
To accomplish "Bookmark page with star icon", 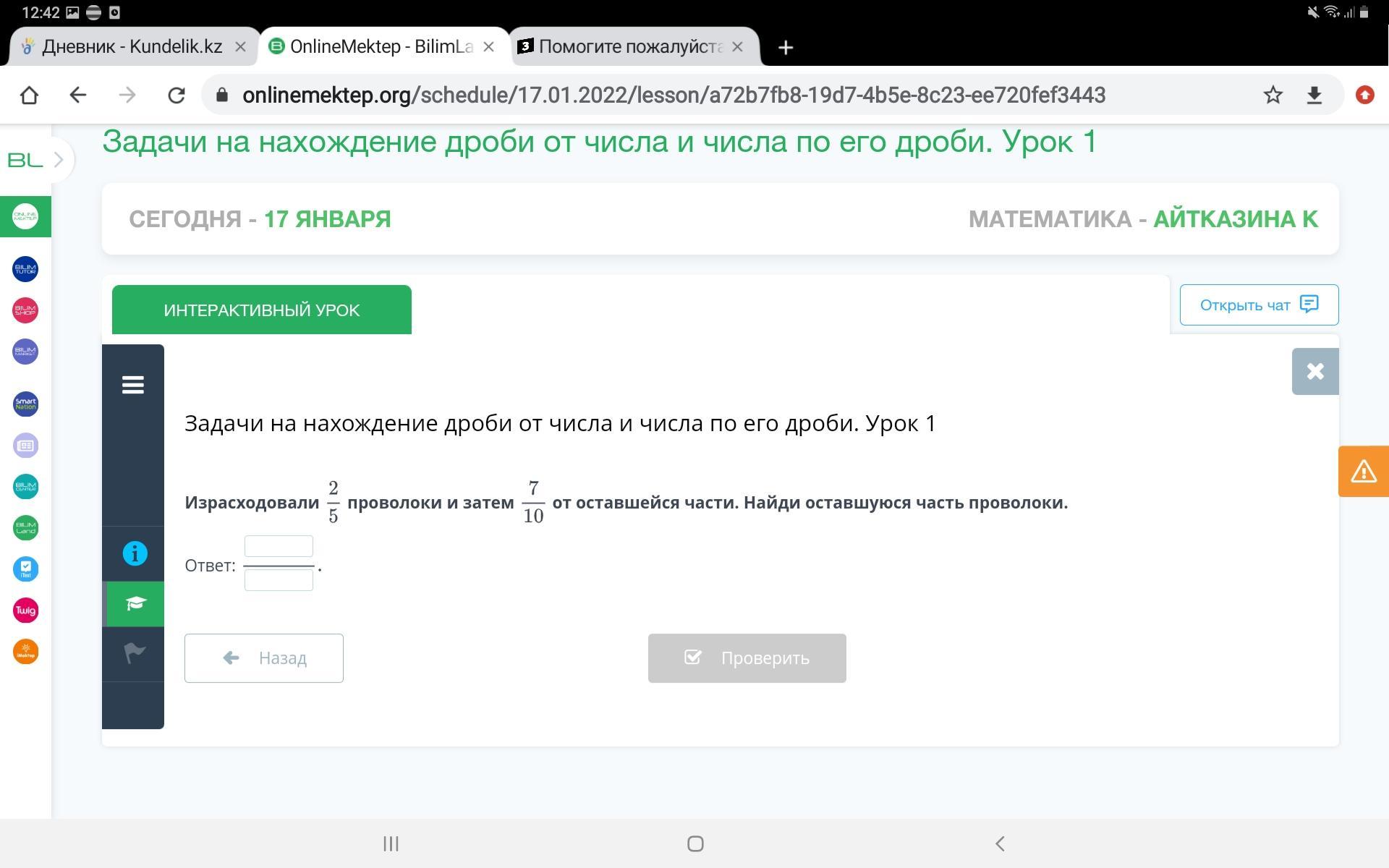I will [x=1273, y=95].
